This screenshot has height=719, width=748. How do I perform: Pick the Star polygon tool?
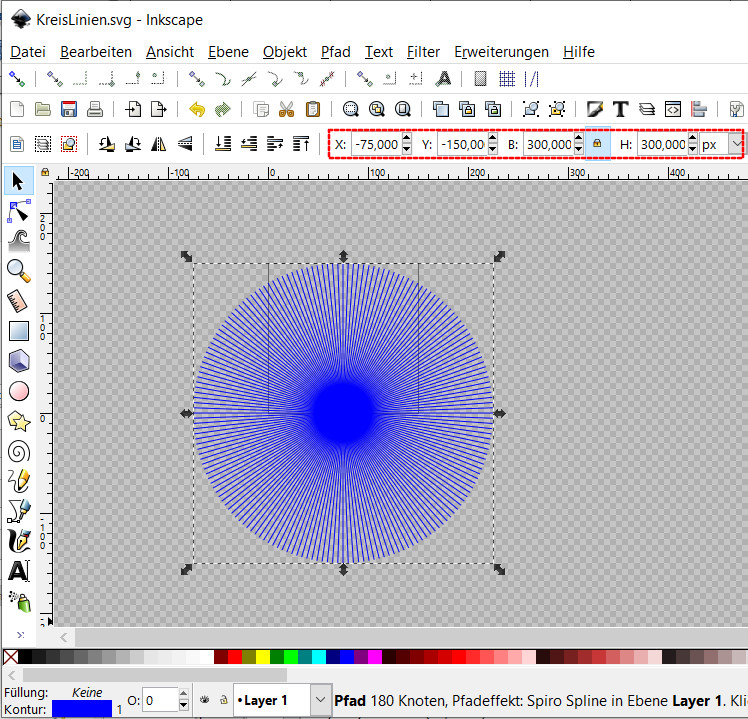pyautogui.click(x=18, y=421)
